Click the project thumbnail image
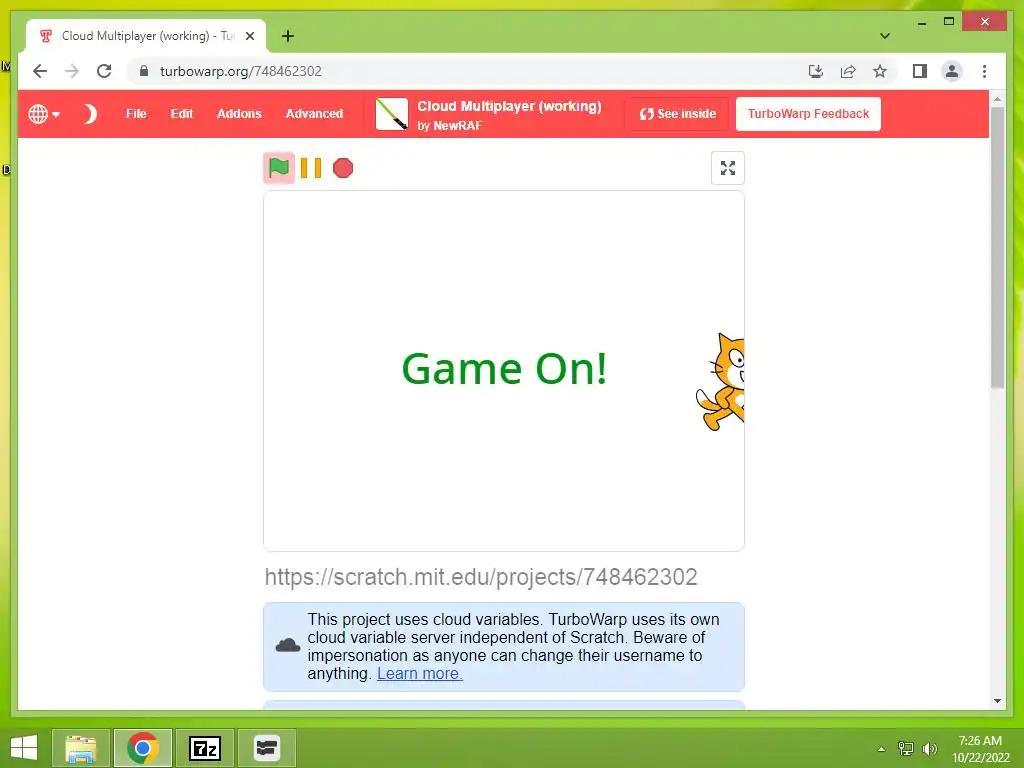The width and height of the screenshot is (1024, 768). (392, 114)
